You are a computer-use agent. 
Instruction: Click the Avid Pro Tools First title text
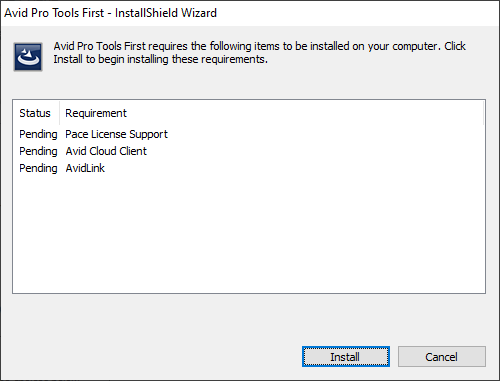pos(54,13)
